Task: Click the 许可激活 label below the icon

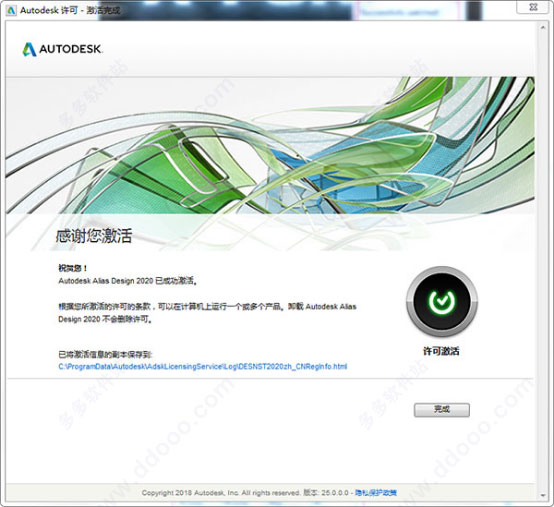Action: click(x=441, y=351)
